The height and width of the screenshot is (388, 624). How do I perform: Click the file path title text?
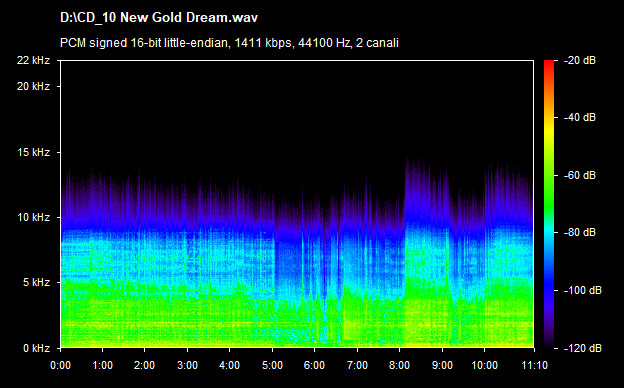[x=159, y=18]
